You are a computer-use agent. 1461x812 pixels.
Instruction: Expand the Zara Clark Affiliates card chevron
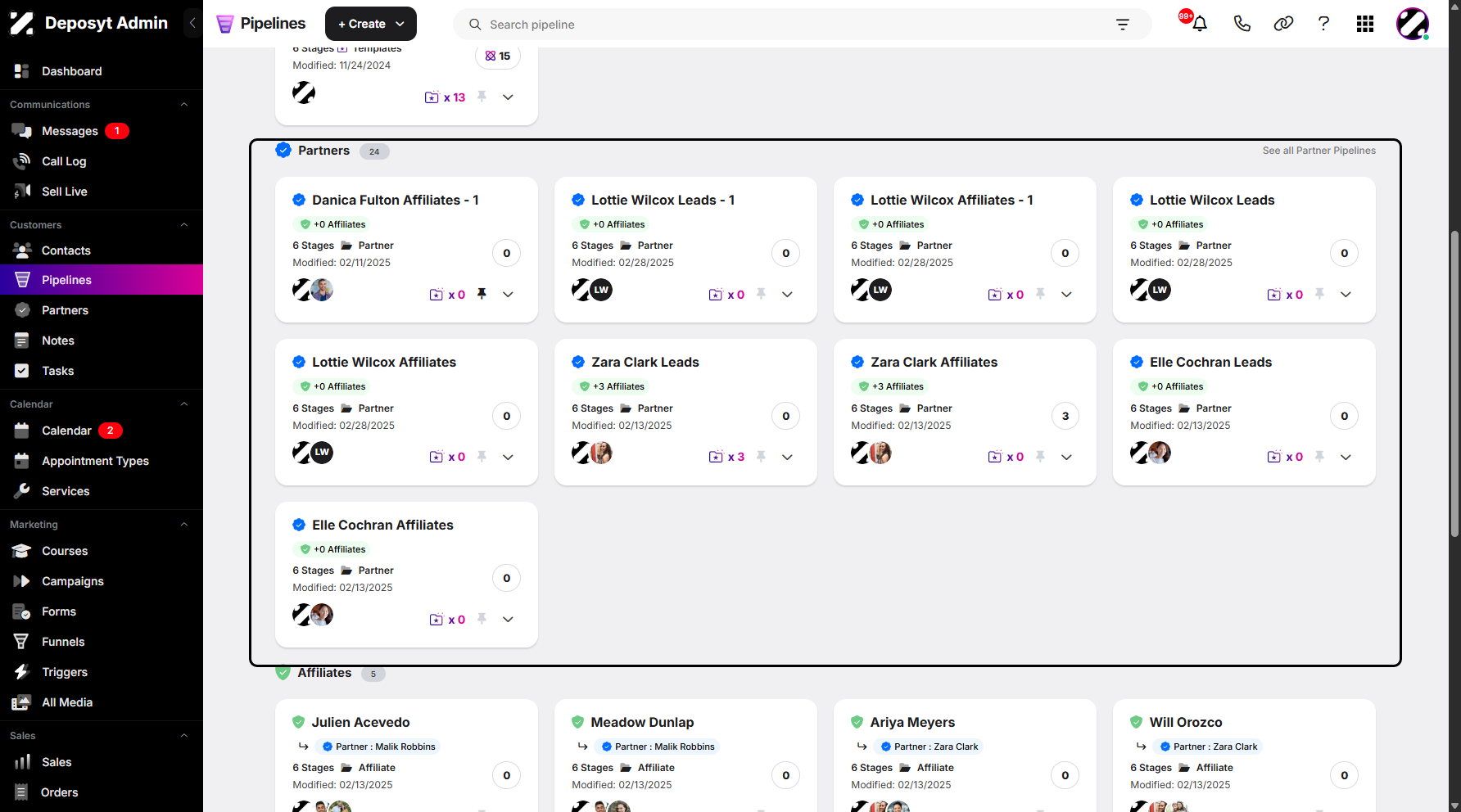point(1066,458)
